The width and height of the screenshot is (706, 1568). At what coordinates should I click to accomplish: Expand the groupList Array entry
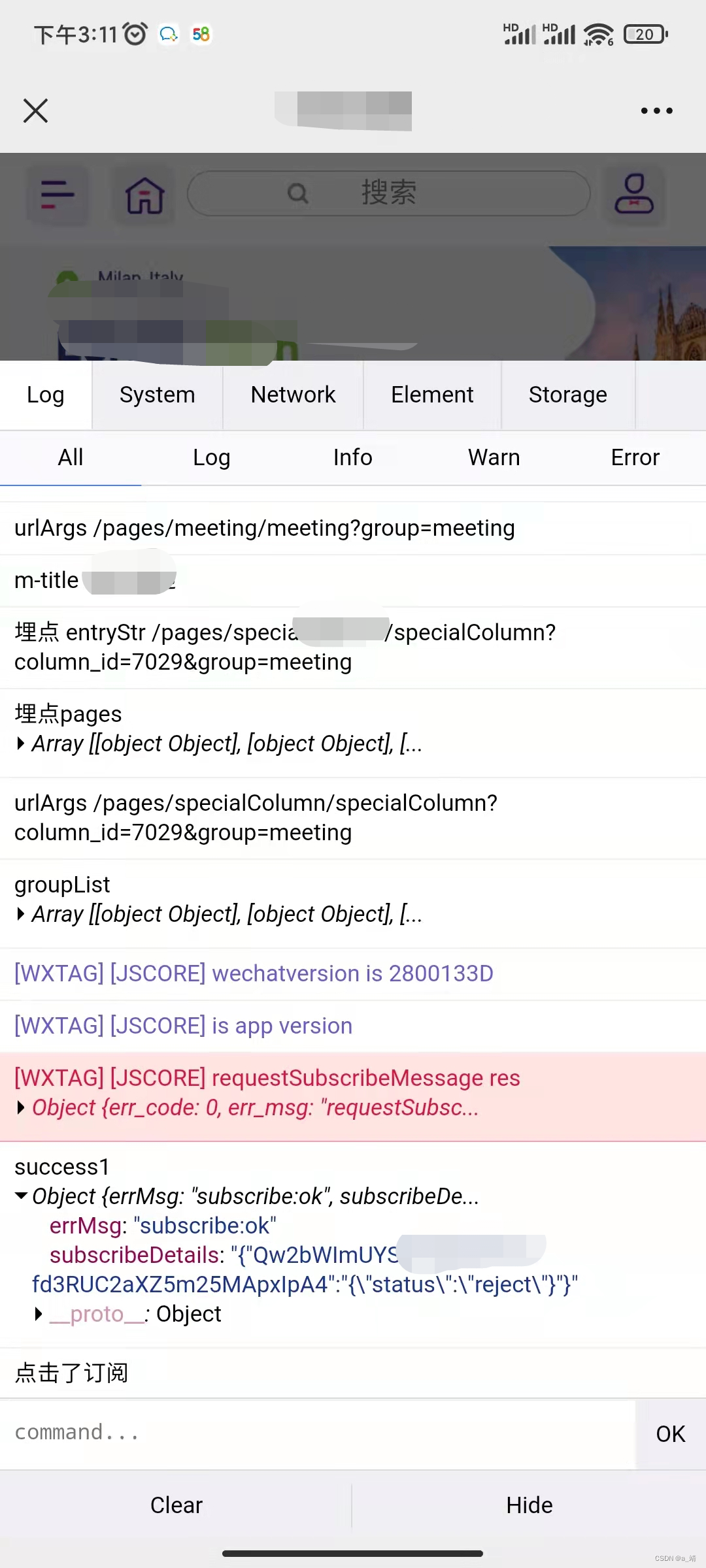tap(21, 913)
